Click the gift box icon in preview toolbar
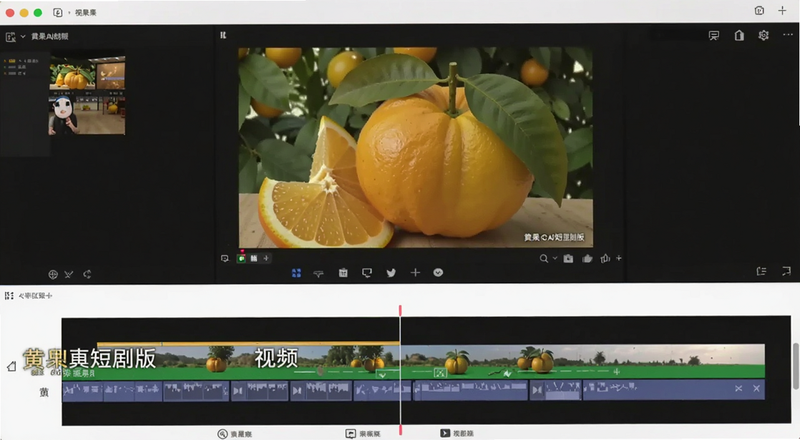Image resolution: width=800 pixels, height=440 pixels. (x=343, y=273)
